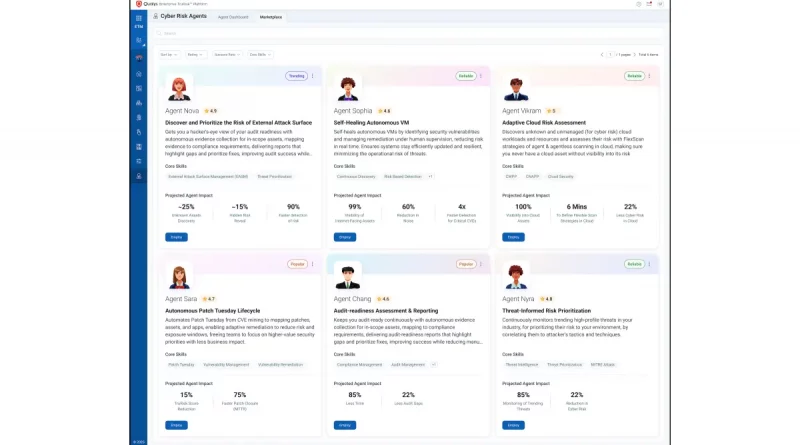Switch to the Agent Dashboard tab
The image size is (800, 445).
(233, 17)
